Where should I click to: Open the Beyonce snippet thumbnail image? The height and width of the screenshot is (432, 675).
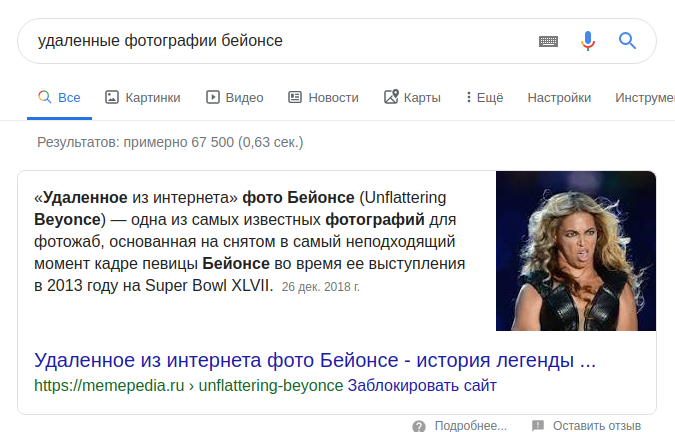pos(576,250)
